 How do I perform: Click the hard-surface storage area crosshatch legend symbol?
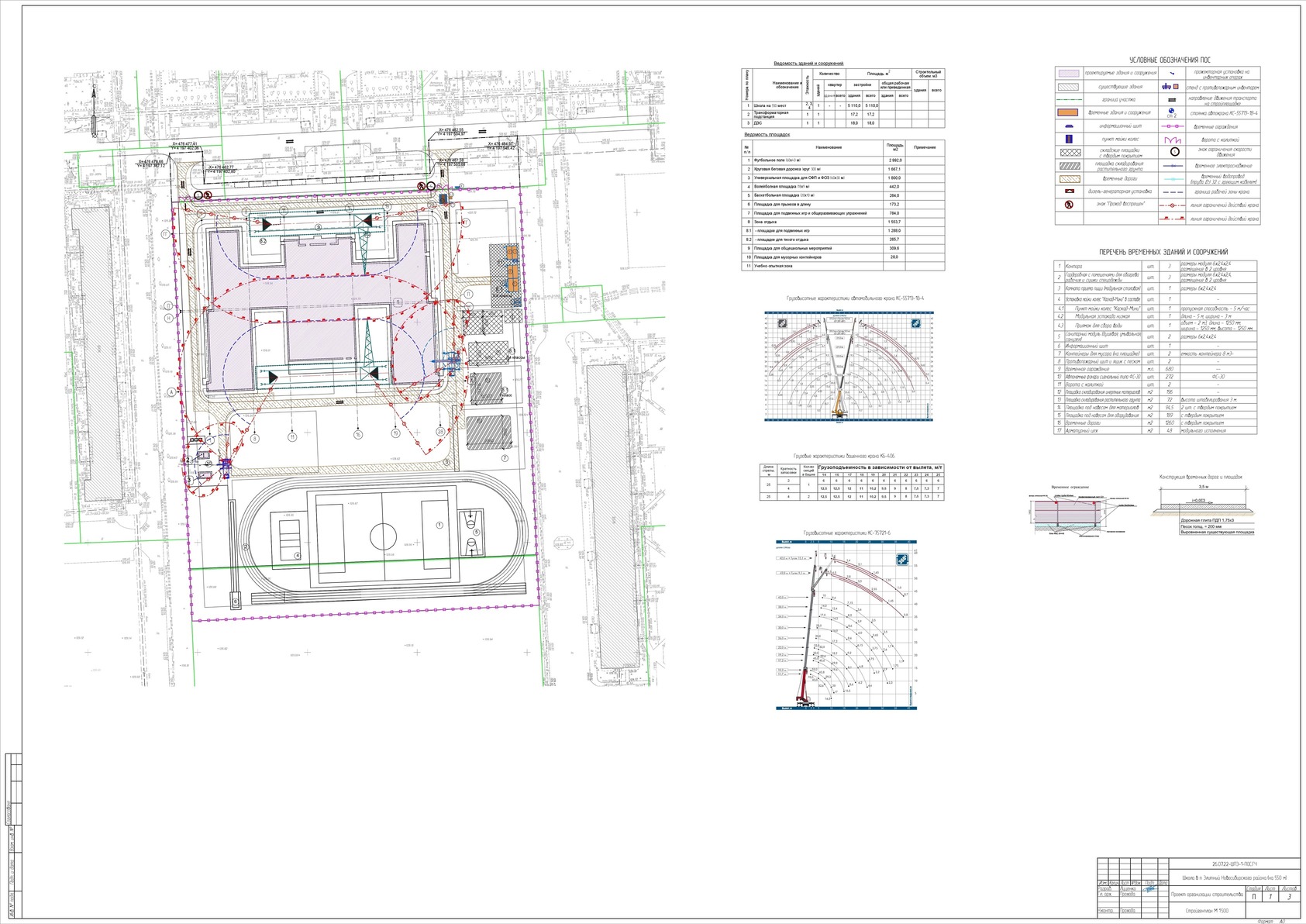tap(1069, 153)
